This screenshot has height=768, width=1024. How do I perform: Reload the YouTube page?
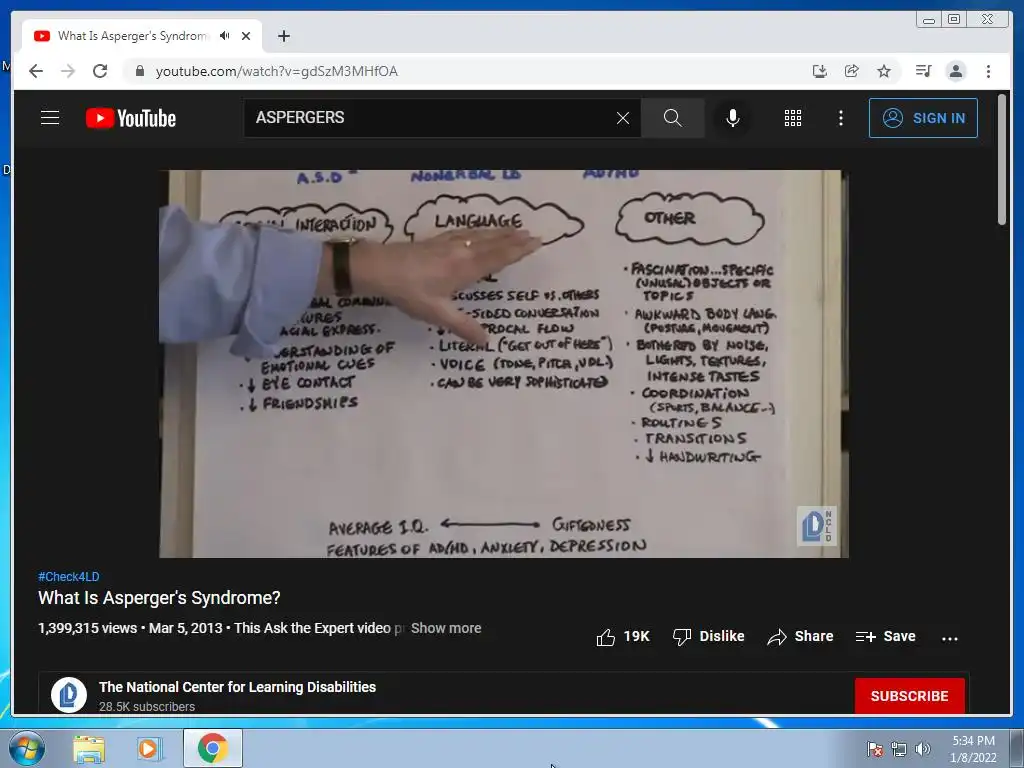coord(100,71)
